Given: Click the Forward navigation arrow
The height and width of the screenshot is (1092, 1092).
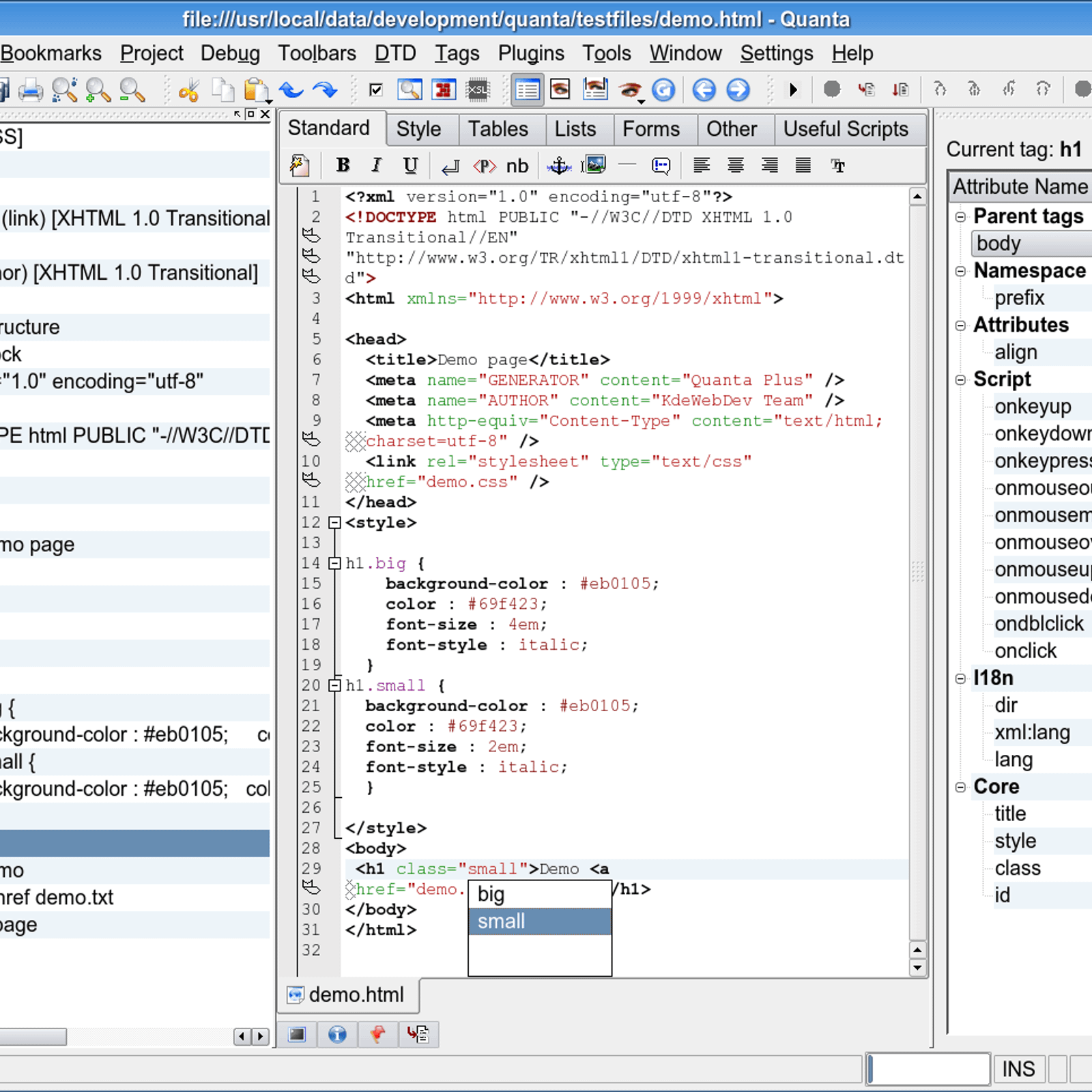Looking at the screenshot, I should coord(738,89).
